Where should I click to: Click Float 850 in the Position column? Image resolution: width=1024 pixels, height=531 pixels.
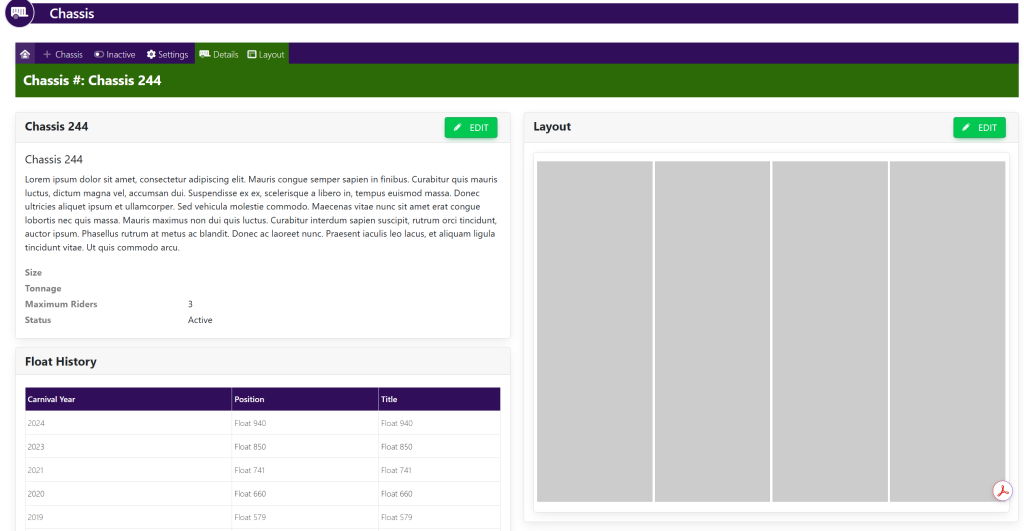point(250,447)
